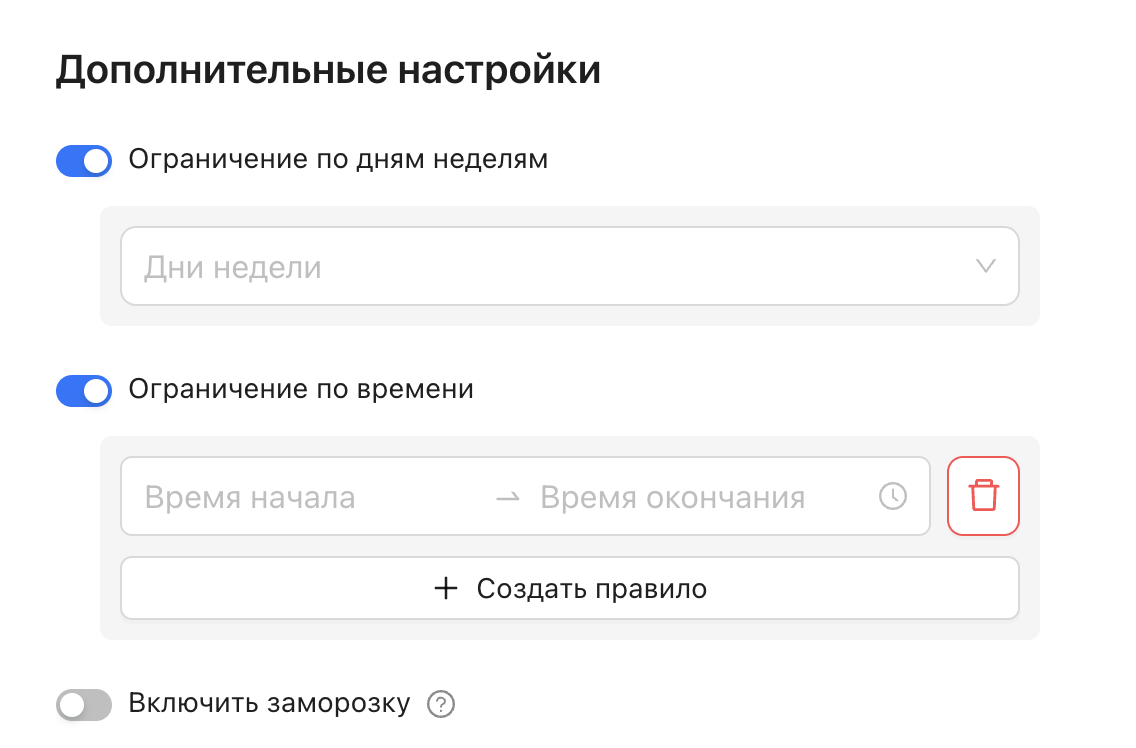
Task: Open the Дни недели dropdown
Action: coord(560,267)
